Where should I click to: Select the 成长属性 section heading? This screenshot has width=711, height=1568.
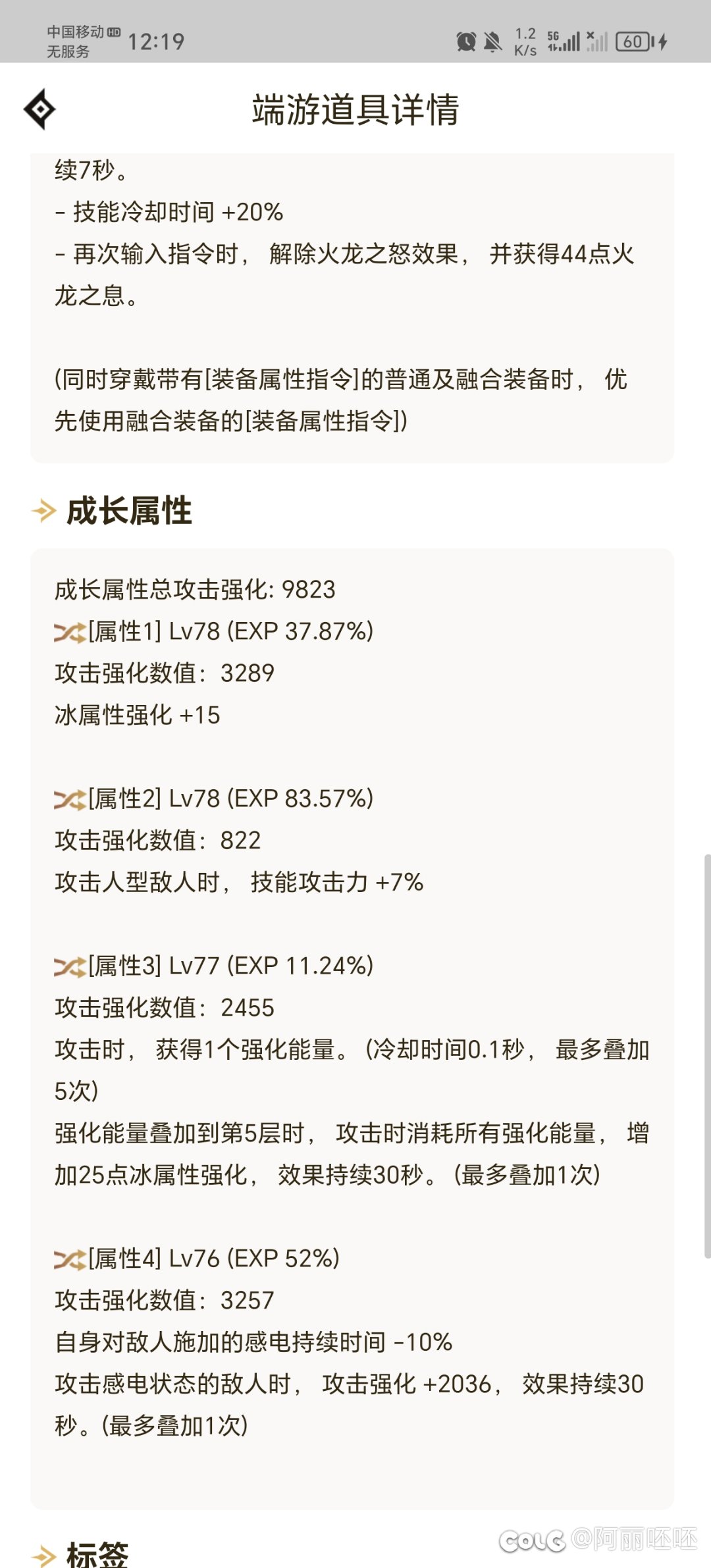[129, 511]
